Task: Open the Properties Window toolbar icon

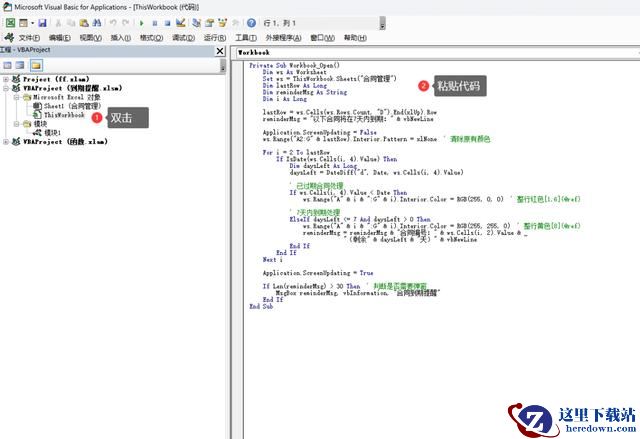Action: 209,23
